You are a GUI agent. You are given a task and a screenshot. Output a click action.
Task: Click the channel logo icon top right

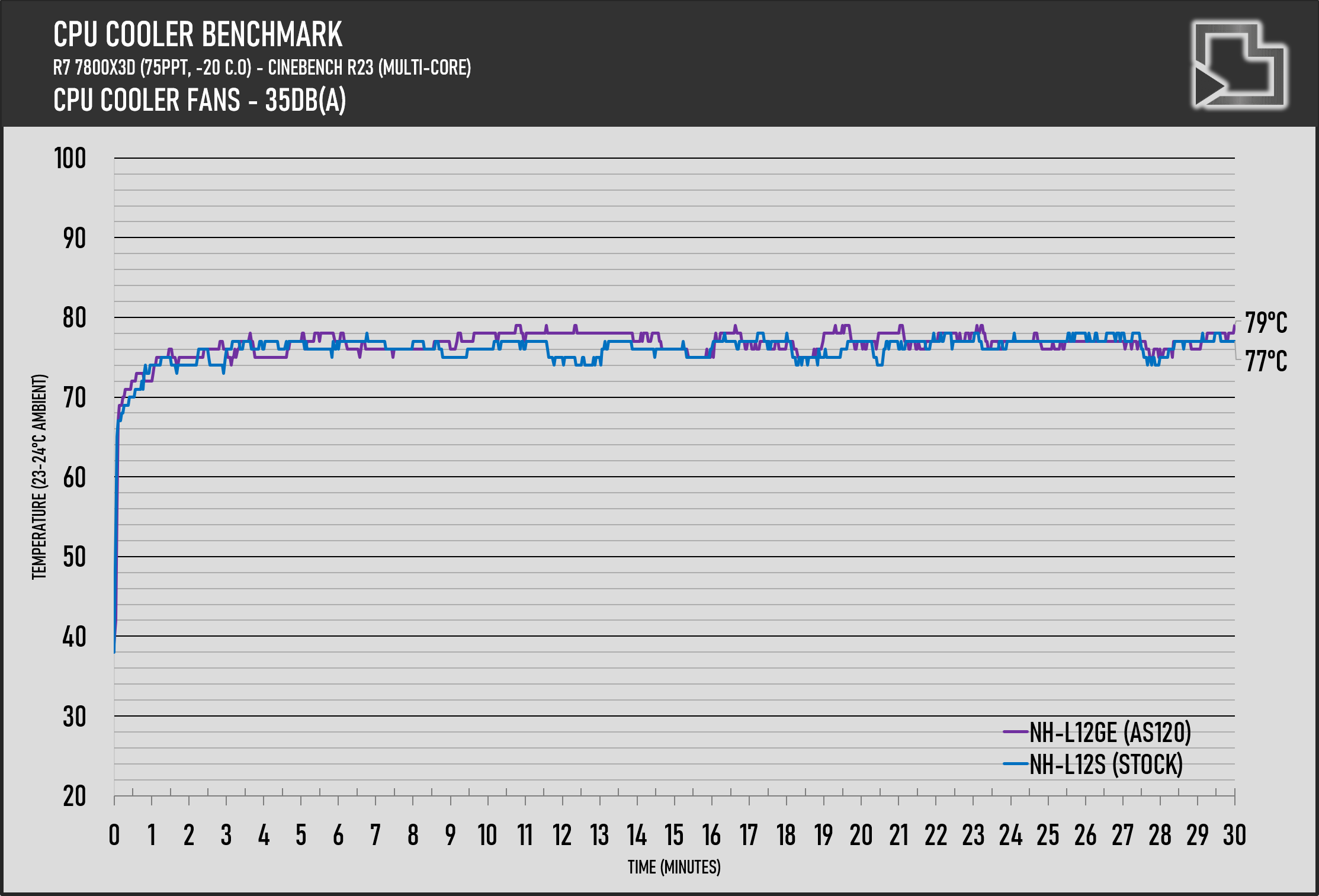pos(1238,65)
